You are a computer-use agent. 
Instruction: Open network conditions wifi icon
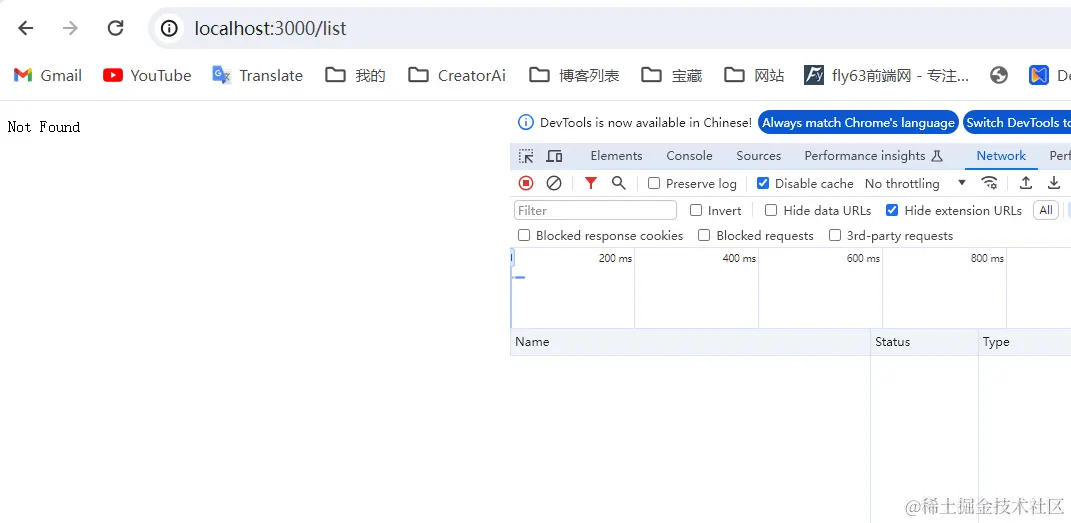point(989,183)
